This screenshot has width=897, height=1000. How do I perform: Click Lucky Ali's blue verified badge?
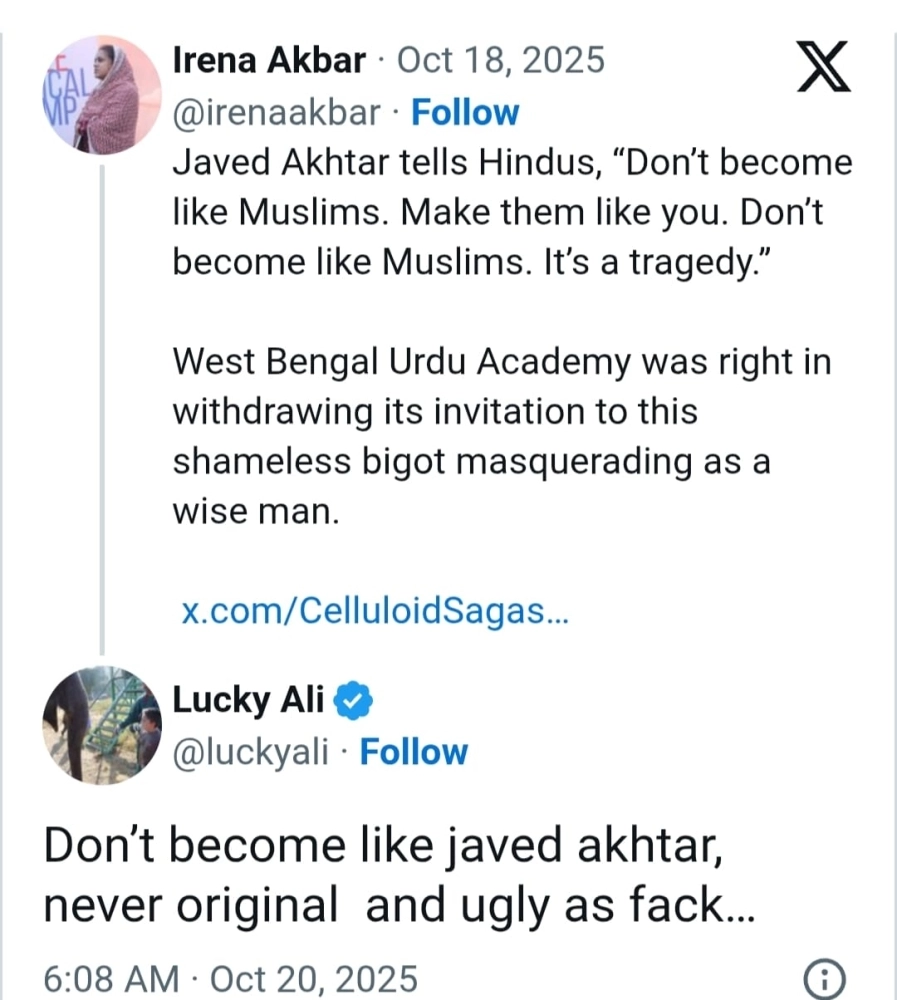(352, 701)
